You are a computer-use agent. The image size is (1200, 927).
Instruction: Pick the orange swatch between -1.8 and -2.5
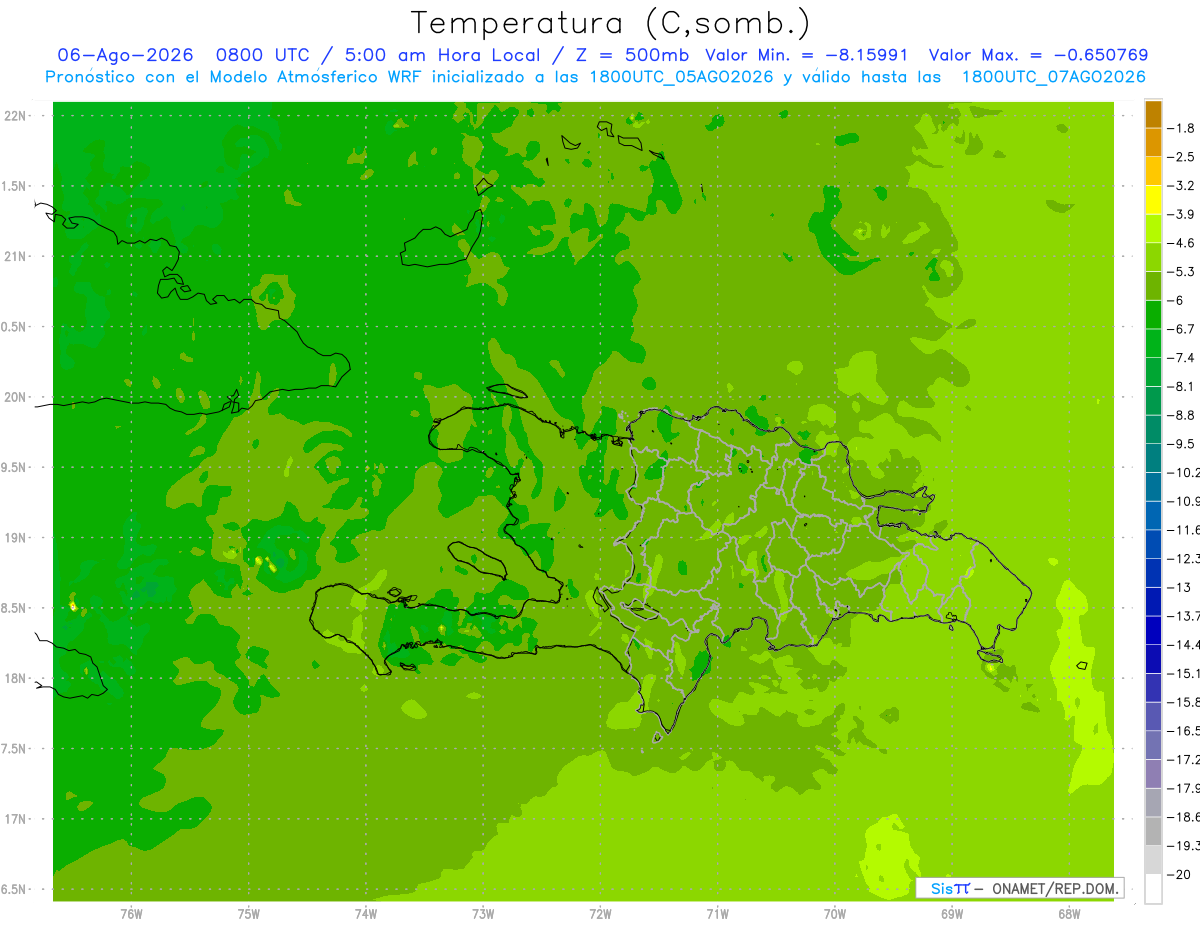1153,143
